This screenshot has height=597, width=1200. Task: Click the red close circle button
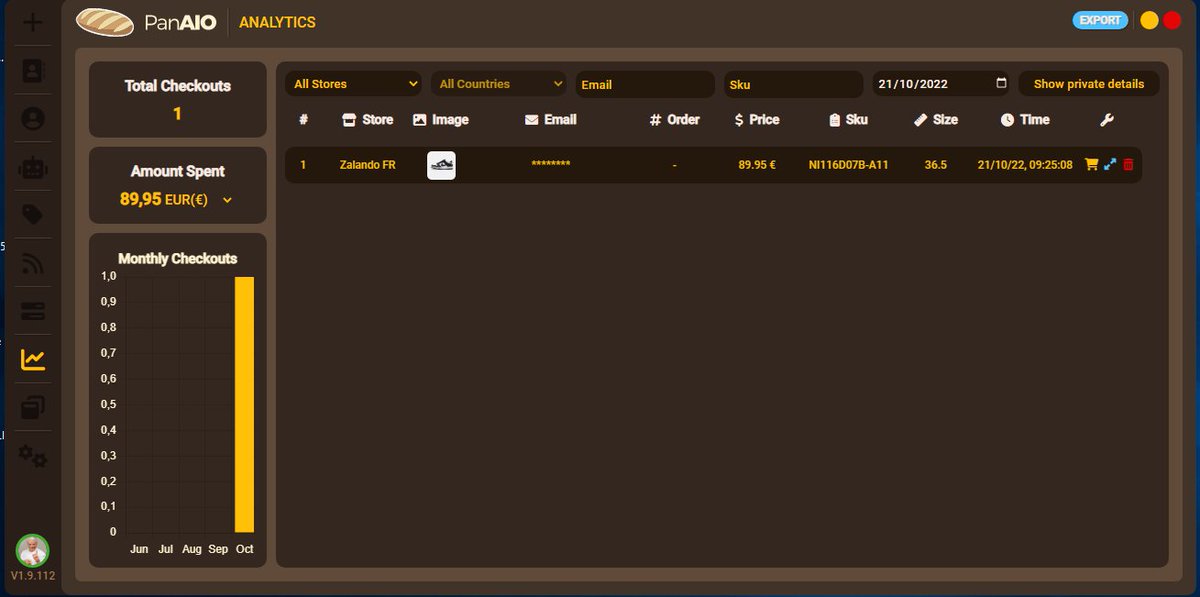click(x=1172, y=20)
